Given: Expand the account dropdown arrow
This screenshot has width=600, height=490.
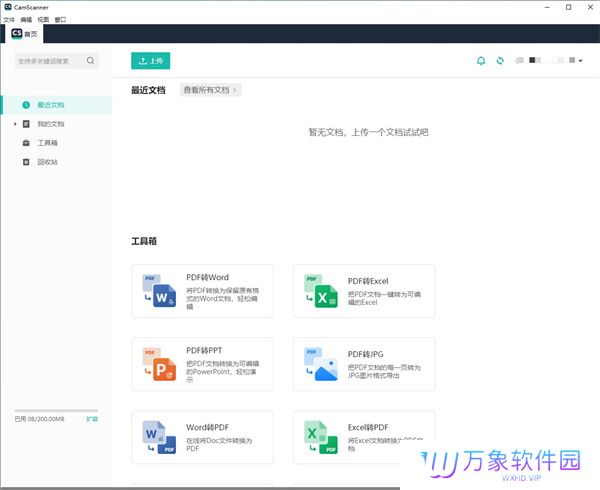Looking at the screenshot, I should coord(580,61).
